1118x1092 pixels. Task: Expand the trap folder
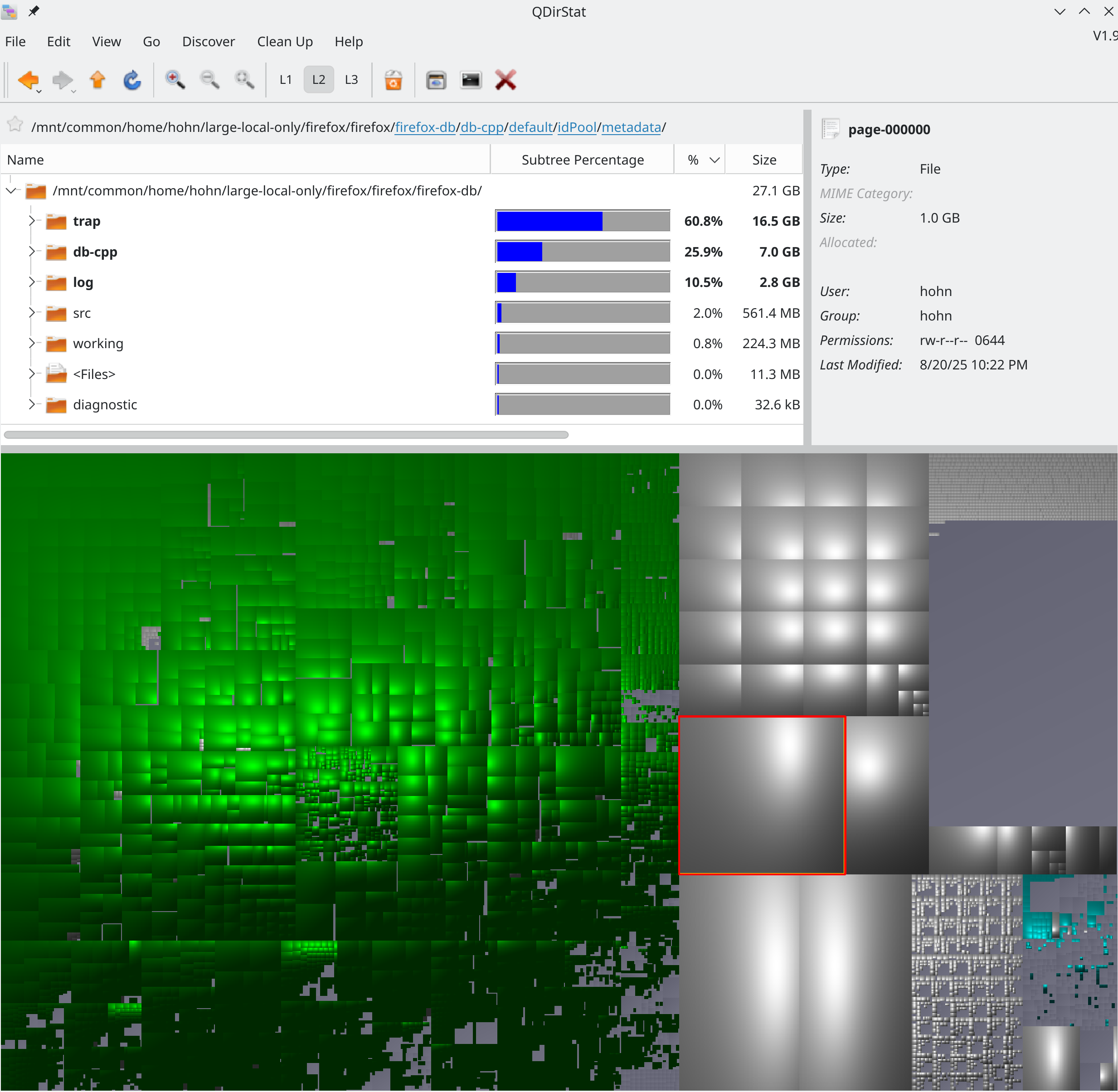32,221
